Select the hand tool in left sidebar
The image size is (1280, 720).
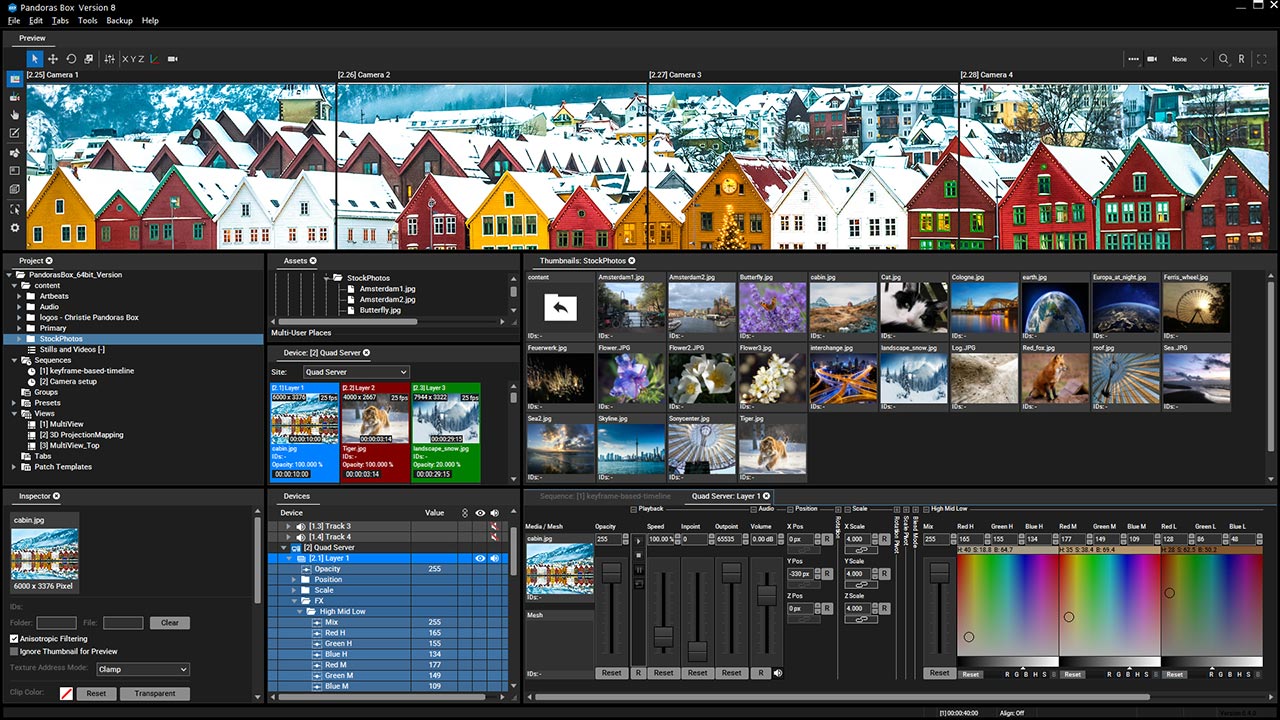point(15,116)
